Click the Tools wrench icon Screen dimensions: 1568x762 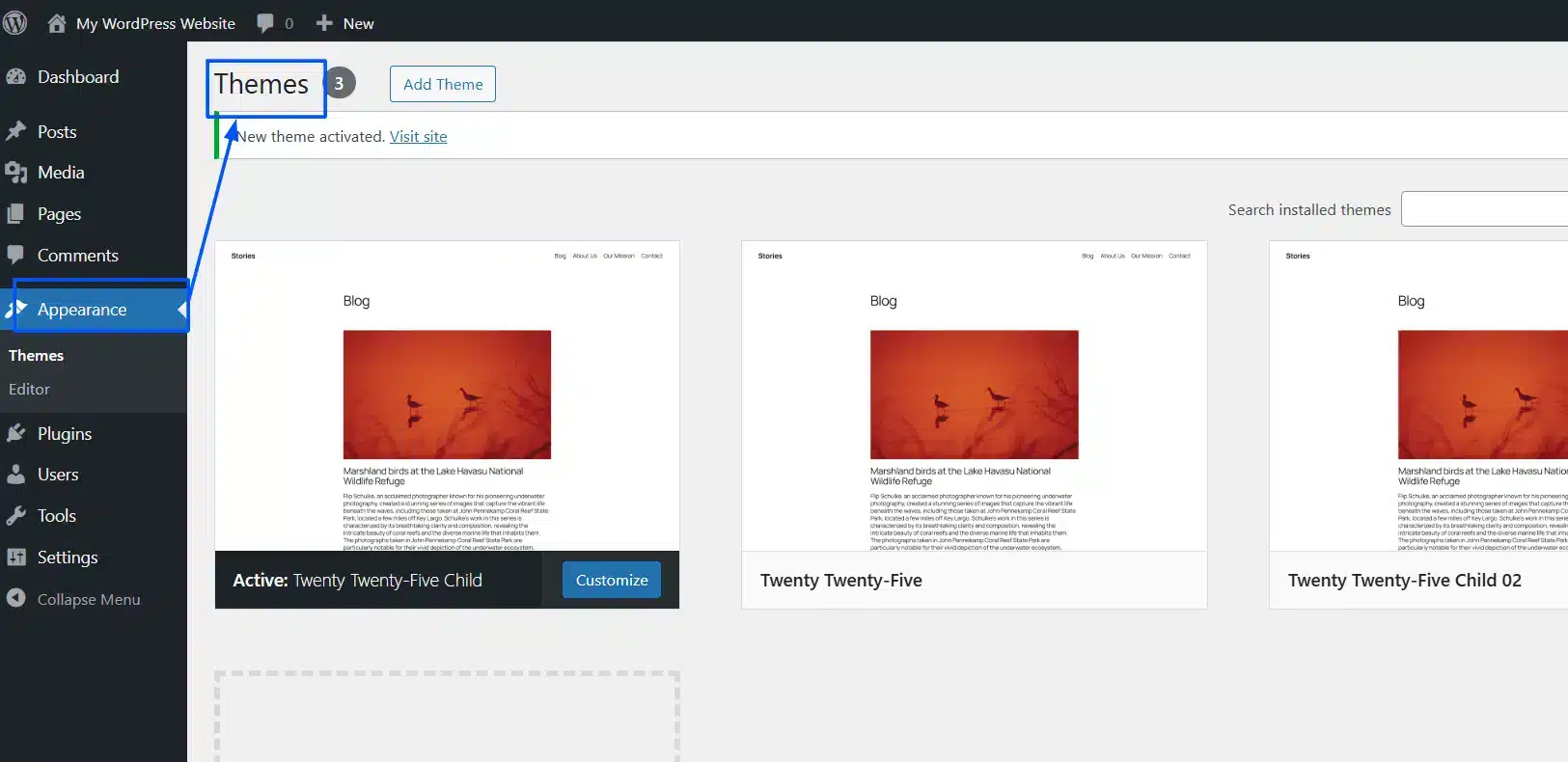15,515
